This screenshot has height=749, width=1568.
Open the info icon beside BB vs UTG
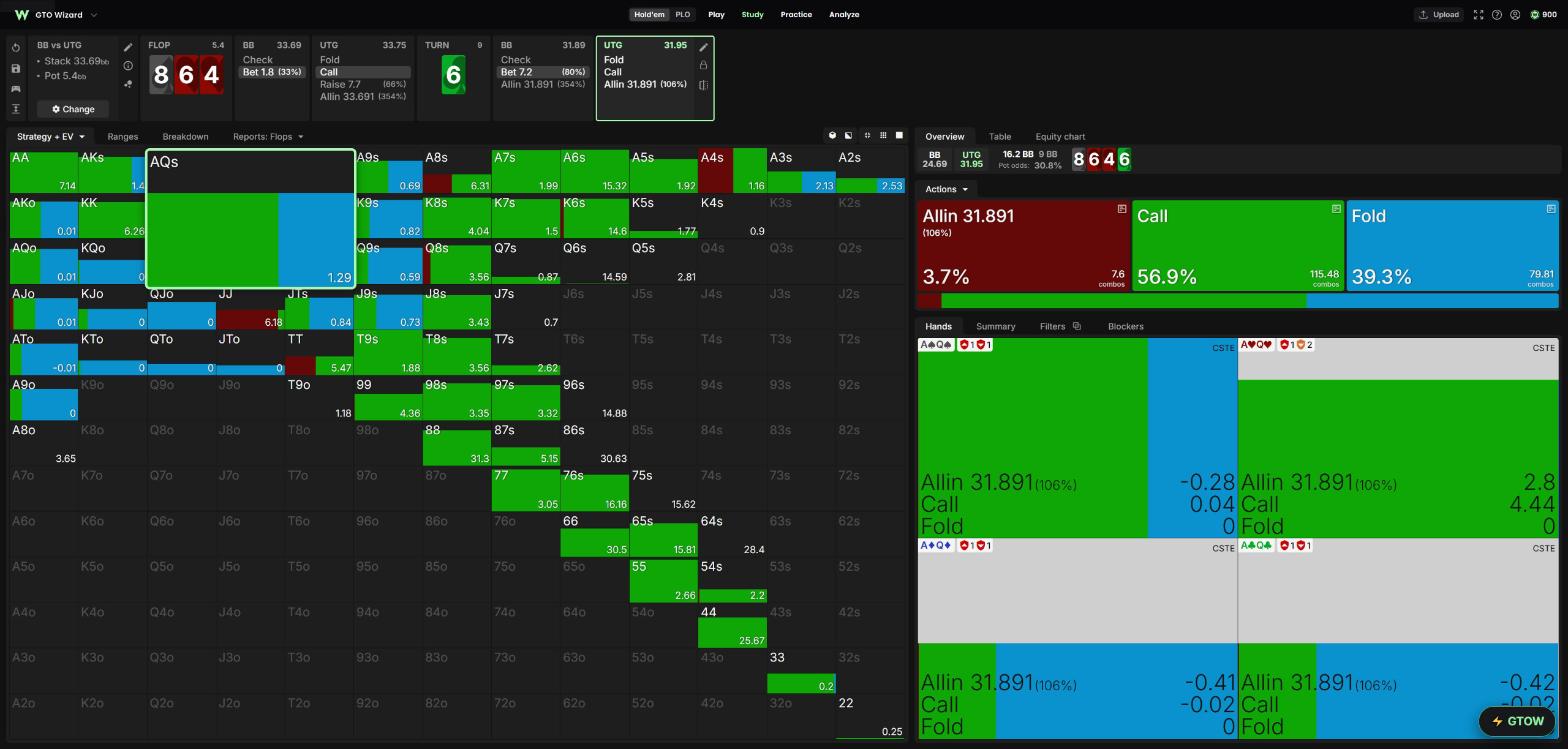(128, 66)
